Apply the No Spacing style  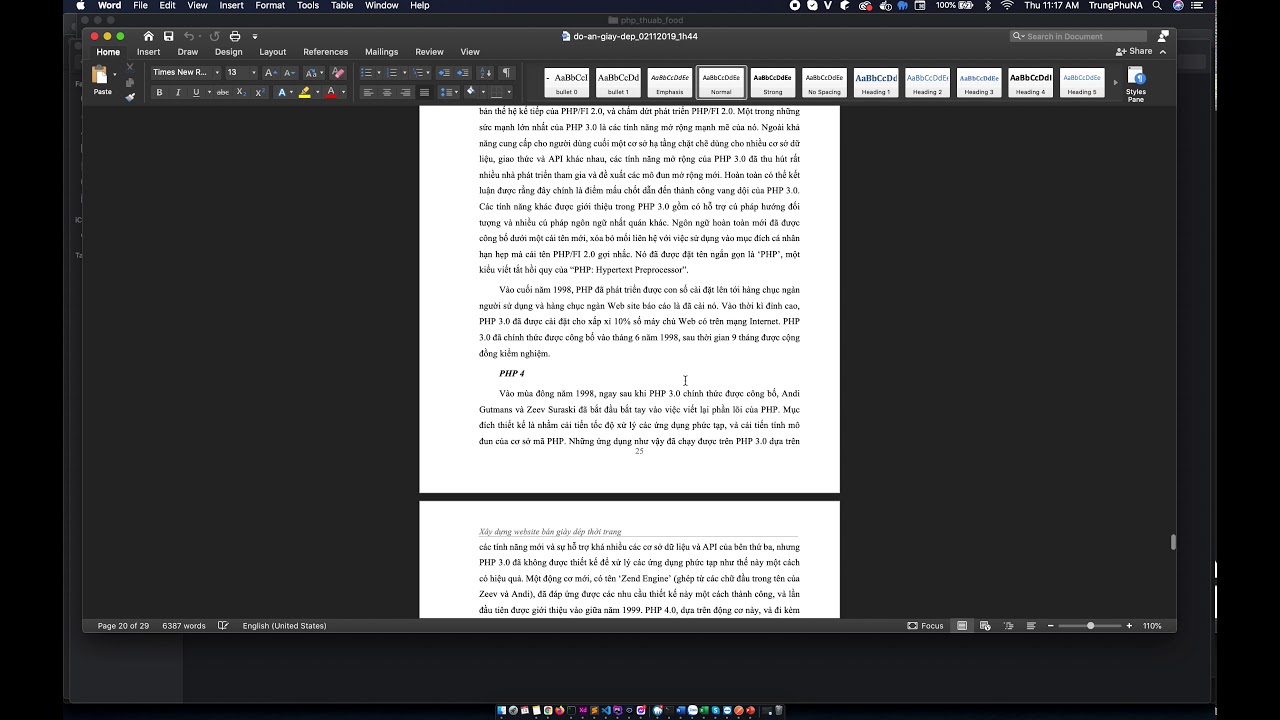pyautogui.click(x=824, y=83)
